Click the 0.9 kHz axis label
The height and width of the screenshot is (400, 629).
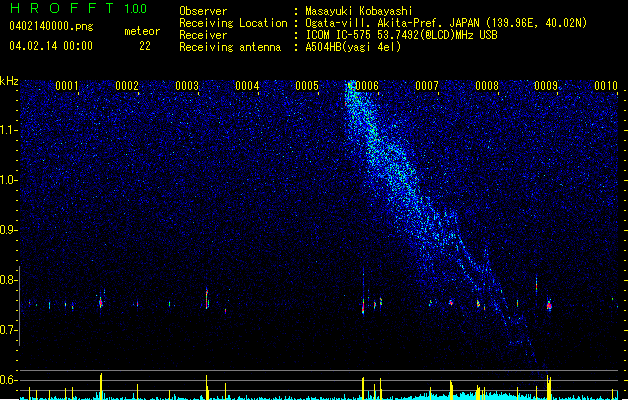(8, 230)
